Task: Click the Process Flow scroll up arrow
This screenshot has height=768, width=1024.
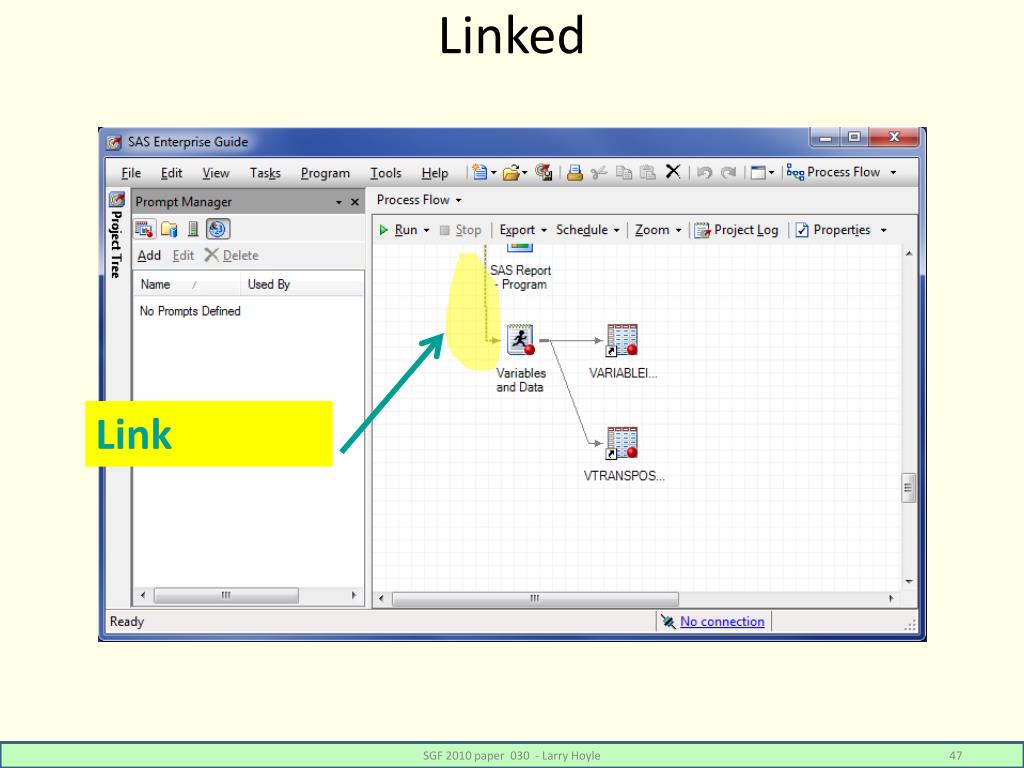Action: [908, 253]
